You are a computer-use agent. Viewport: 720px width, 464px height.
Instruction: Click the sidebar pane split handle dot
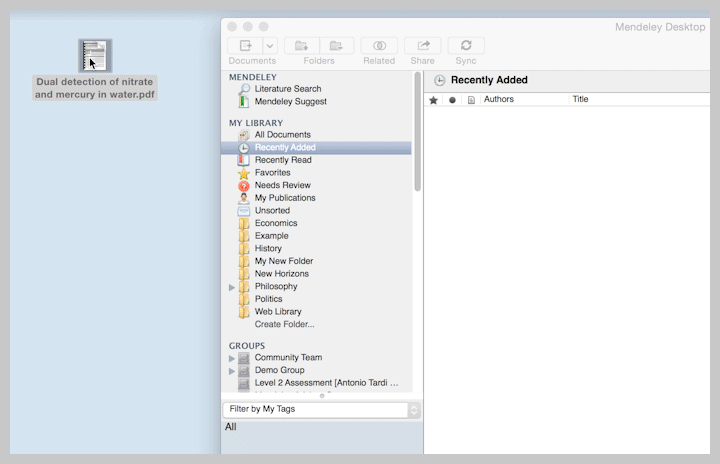[x=322, y=396]
